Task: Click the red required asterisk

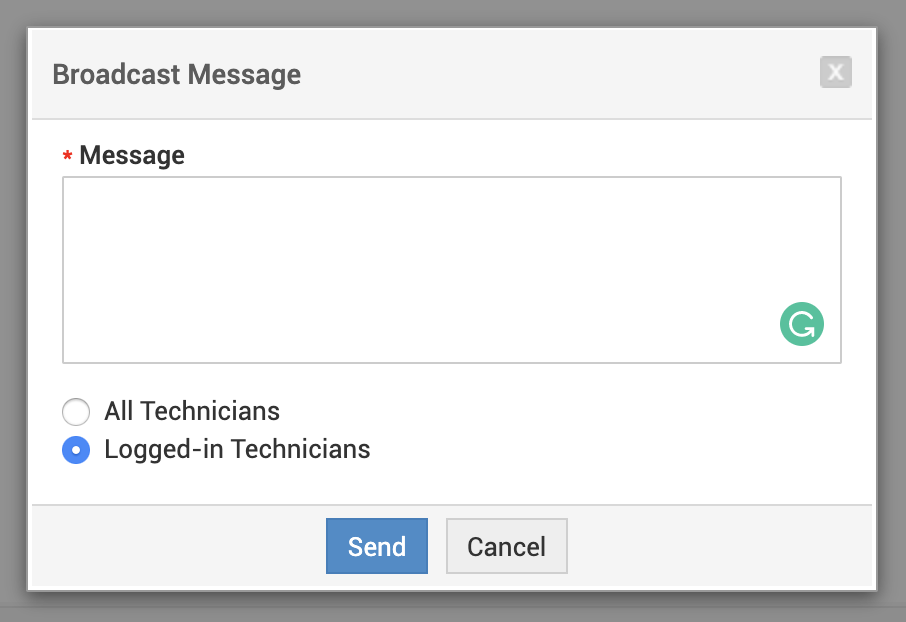Action: (67, 157)
